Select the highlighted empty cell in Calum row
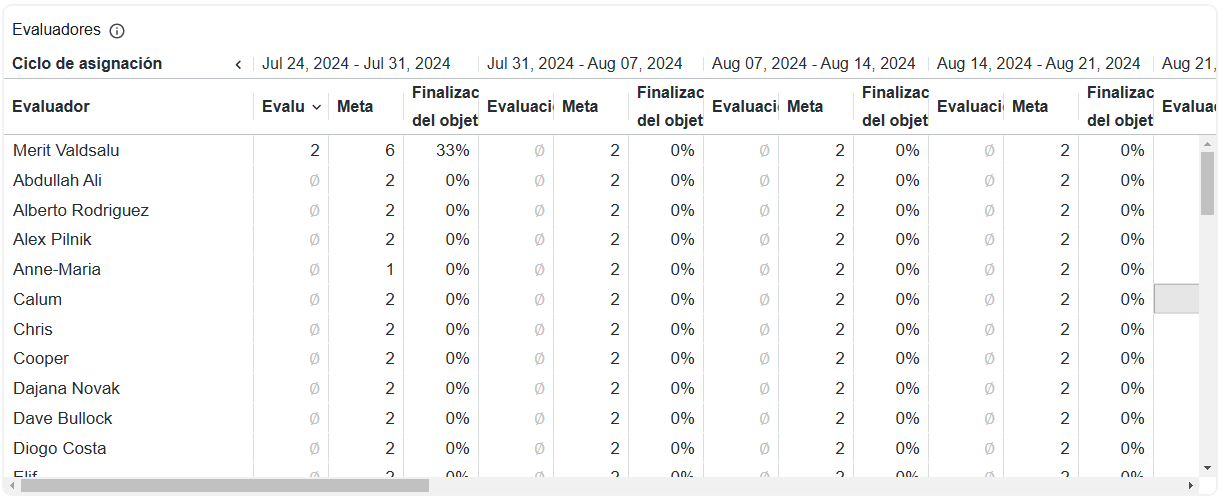1224x499 pixels. pyautogui.click(x=1177, y=299)
